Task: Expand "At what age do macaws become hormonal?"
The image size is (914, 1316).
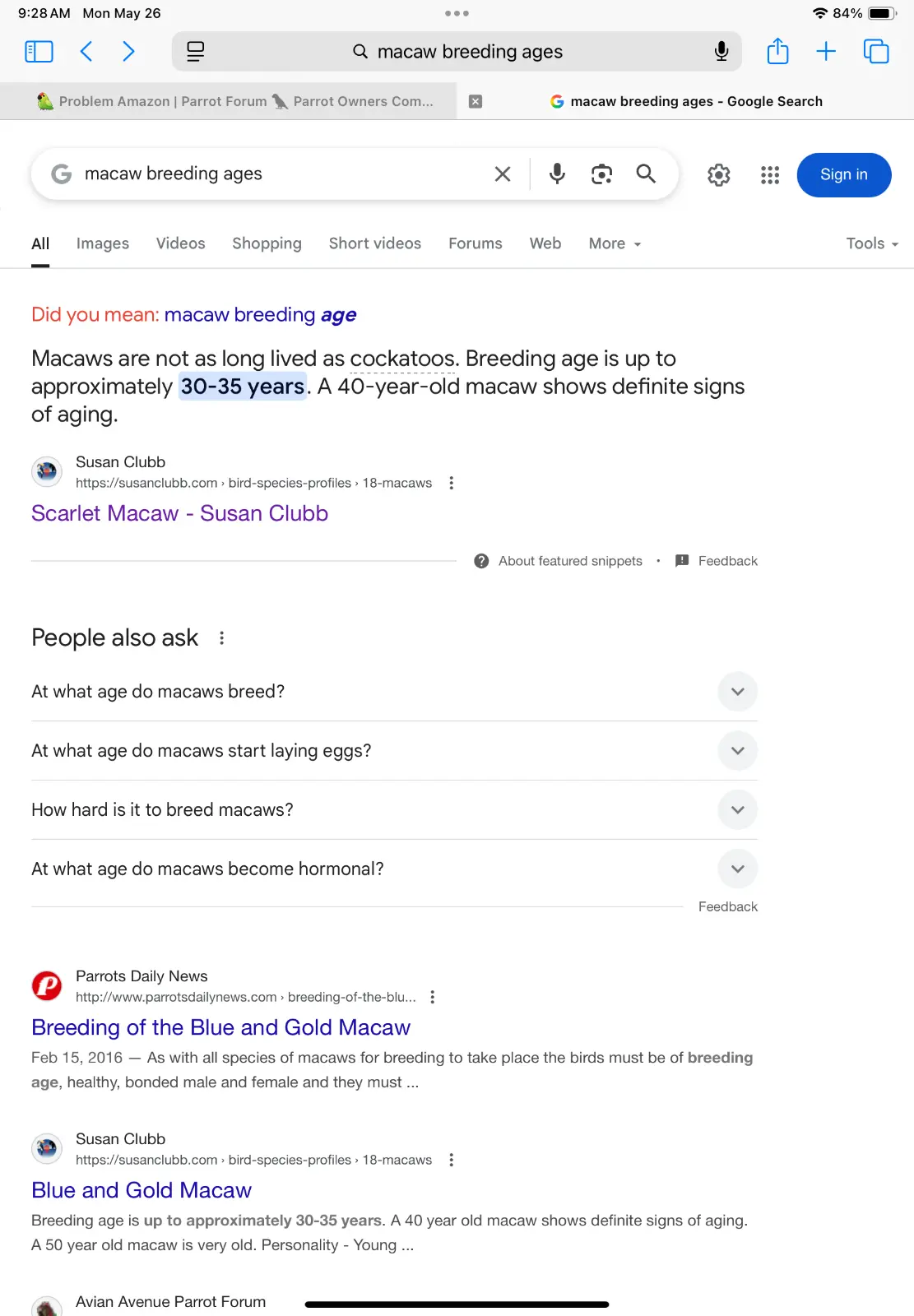Action: [394, 869]
